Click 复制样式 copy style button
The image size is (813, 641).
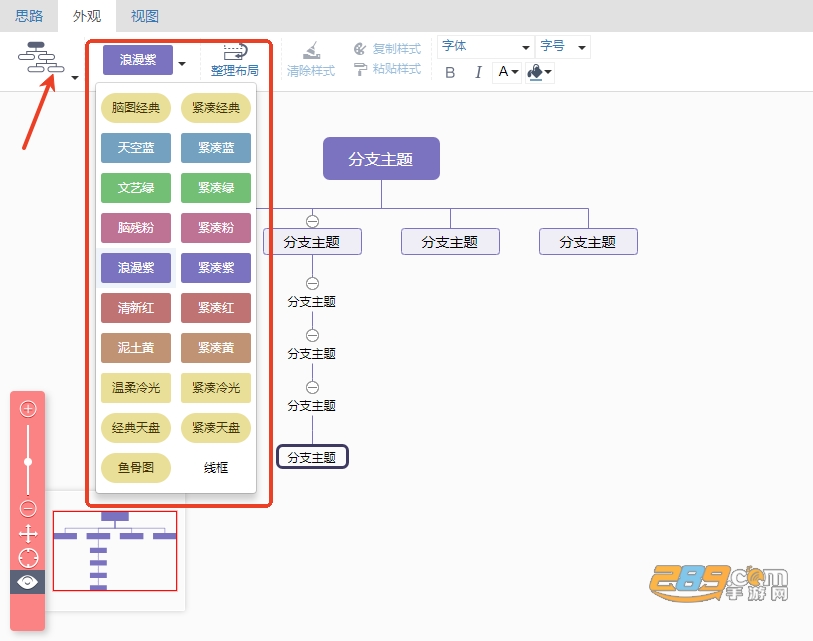[387, 49]
